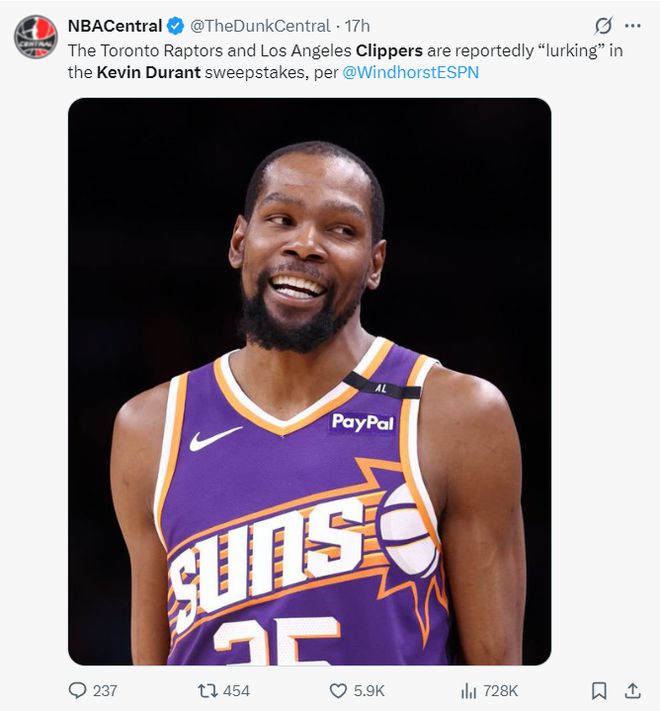The height and width of the screenshot is (711, 660).
Task: Like the post with heart icon
Action: (338, 690)
